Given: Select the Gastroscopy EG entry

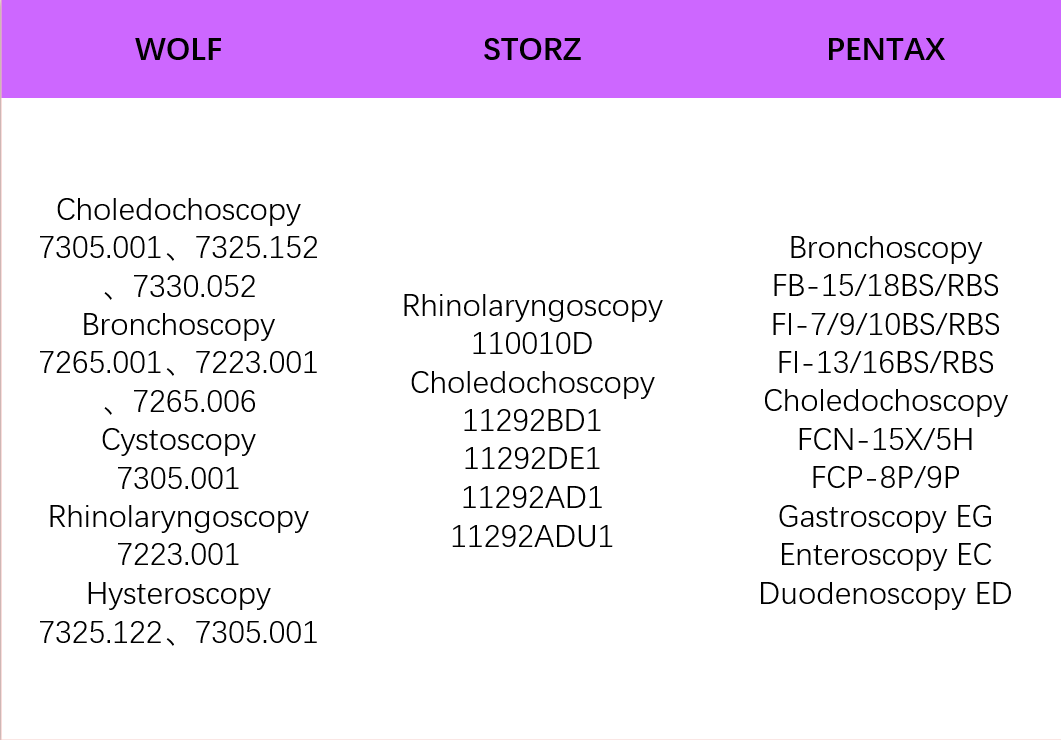Looking at the screenshot, I should [x=885, y=517].
